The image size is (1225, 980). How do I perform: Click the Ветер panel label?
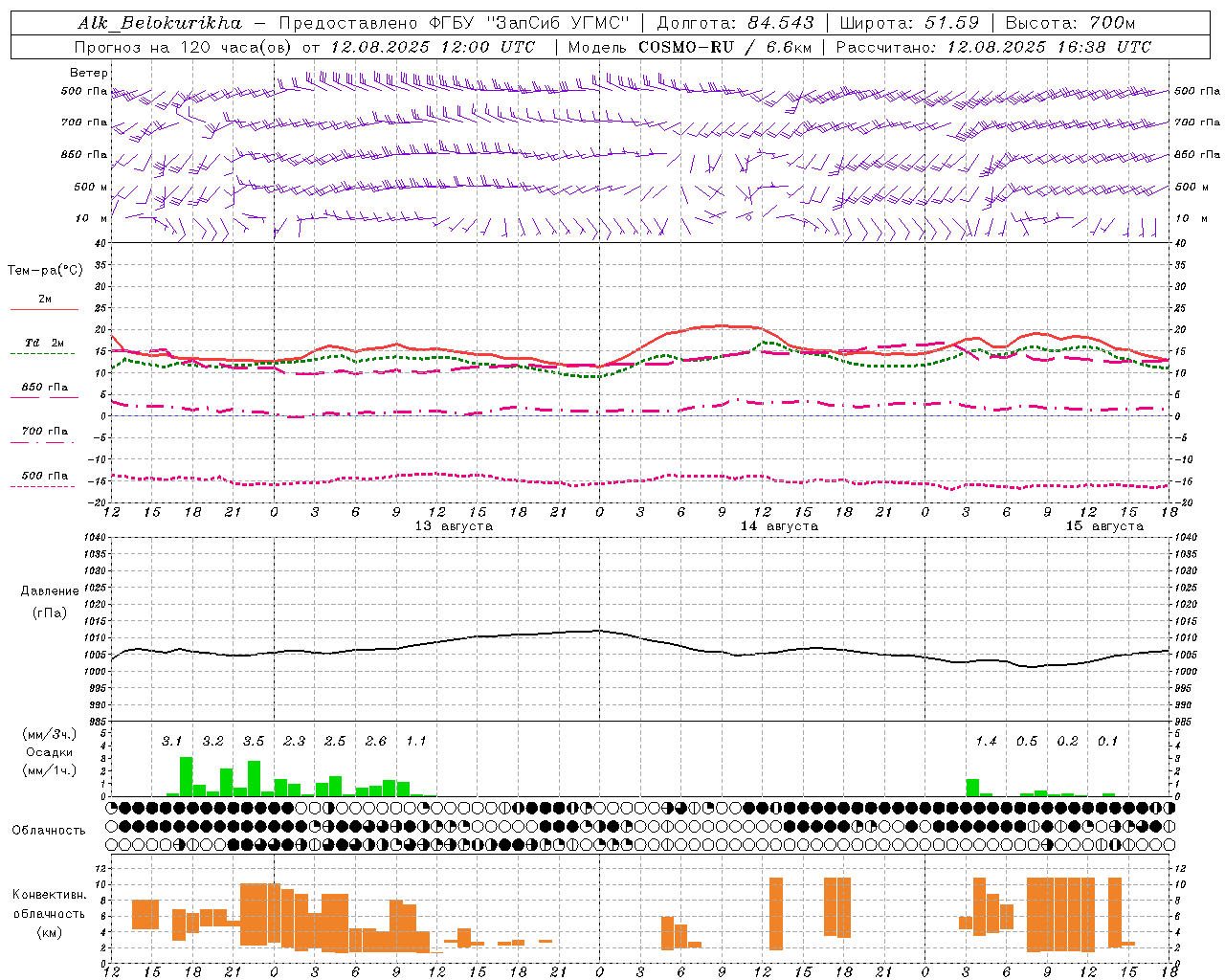coord(89,73)
